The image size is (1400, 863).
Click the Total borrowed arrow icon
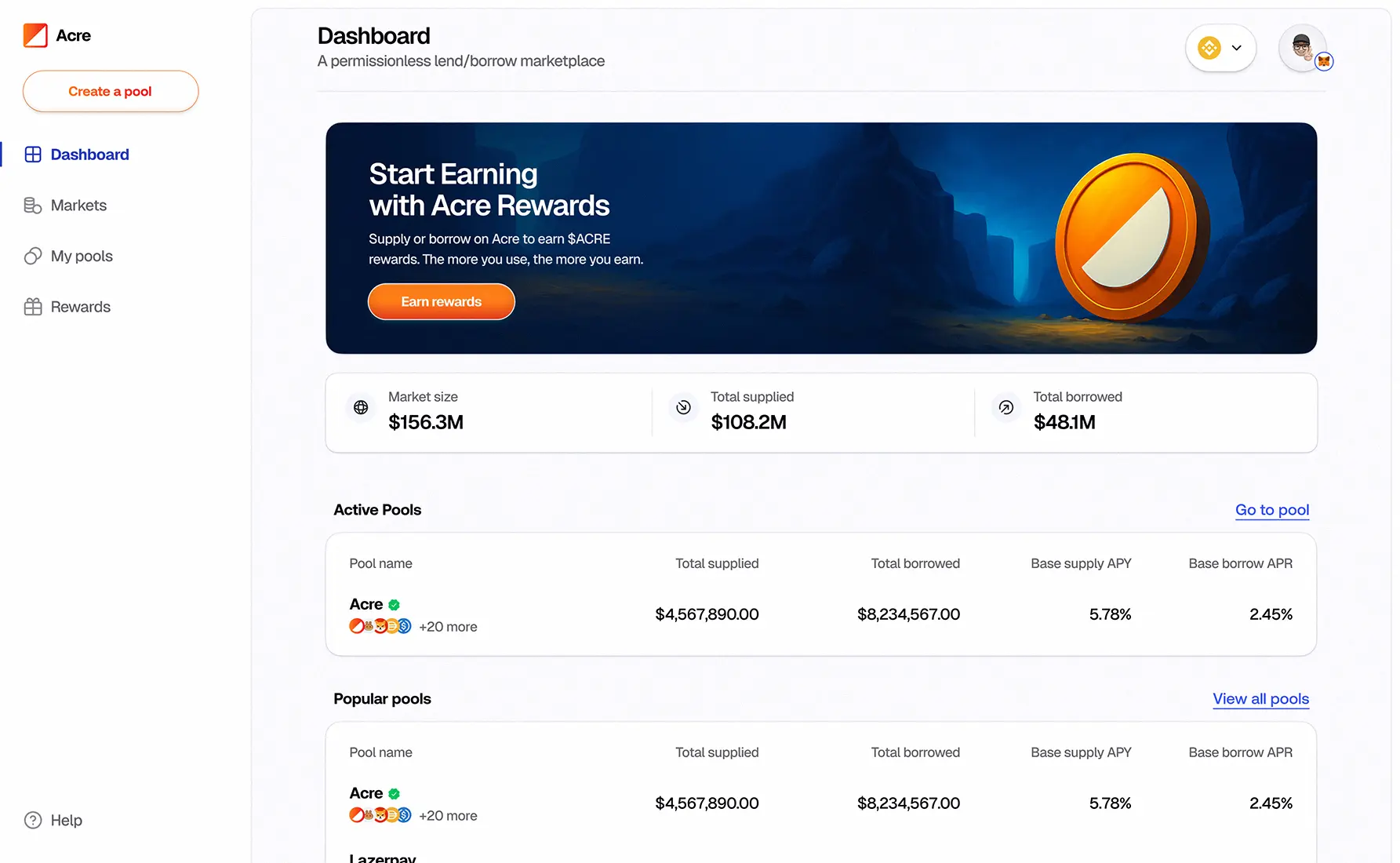click(1006, 407)
